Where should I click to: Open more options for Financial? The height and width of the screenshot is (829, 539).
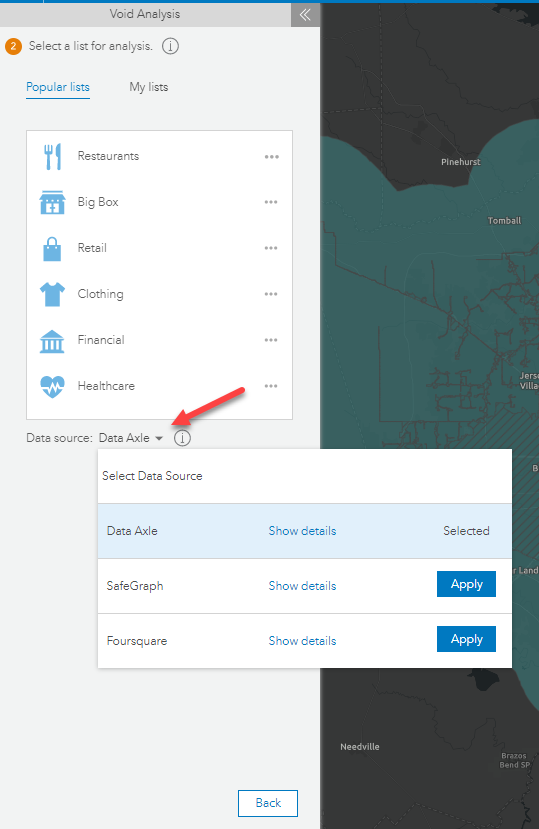pyautogui.click(x=271, y=340)
